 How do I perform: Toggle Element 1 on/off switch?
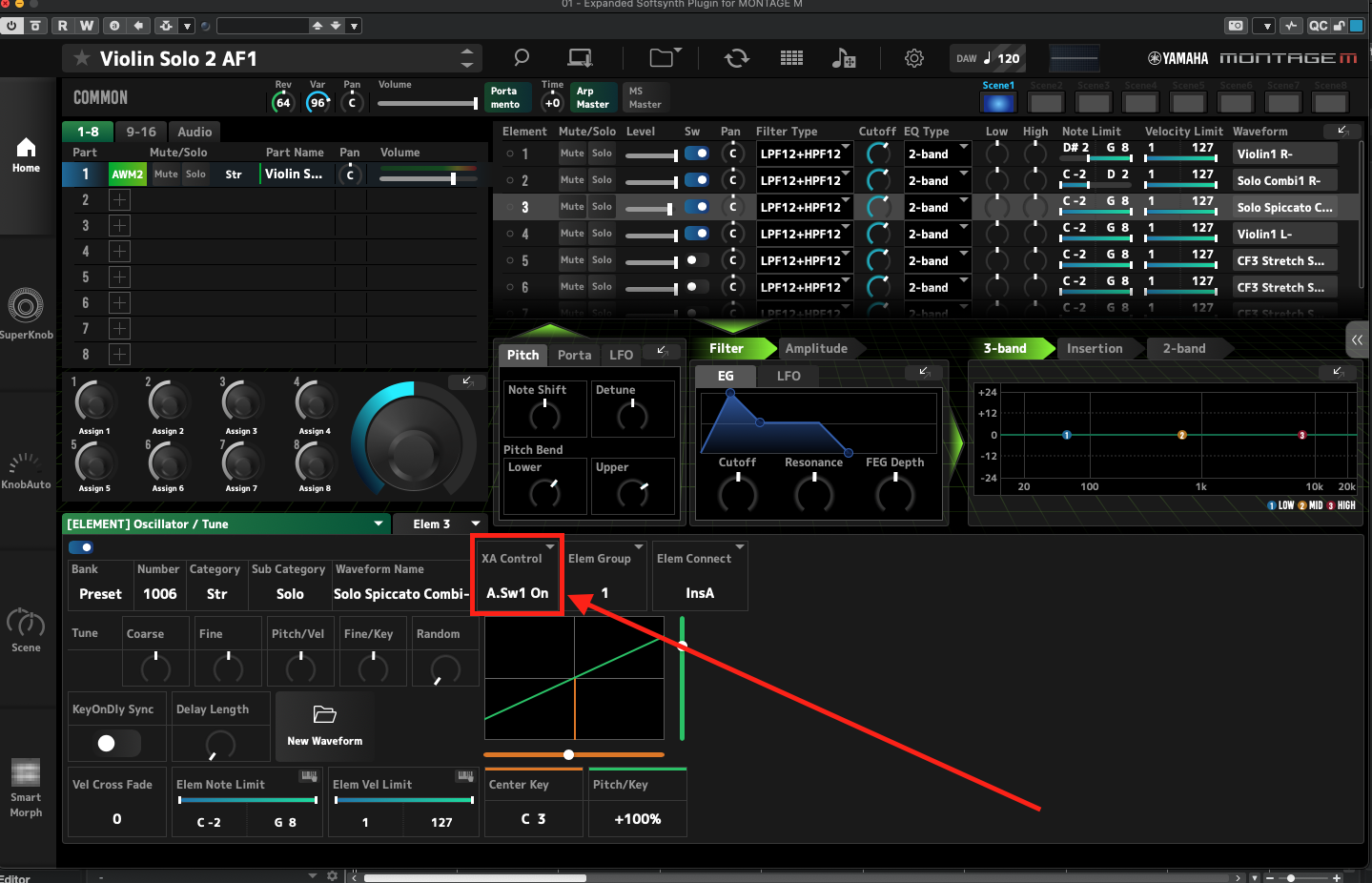coord(697,154)
